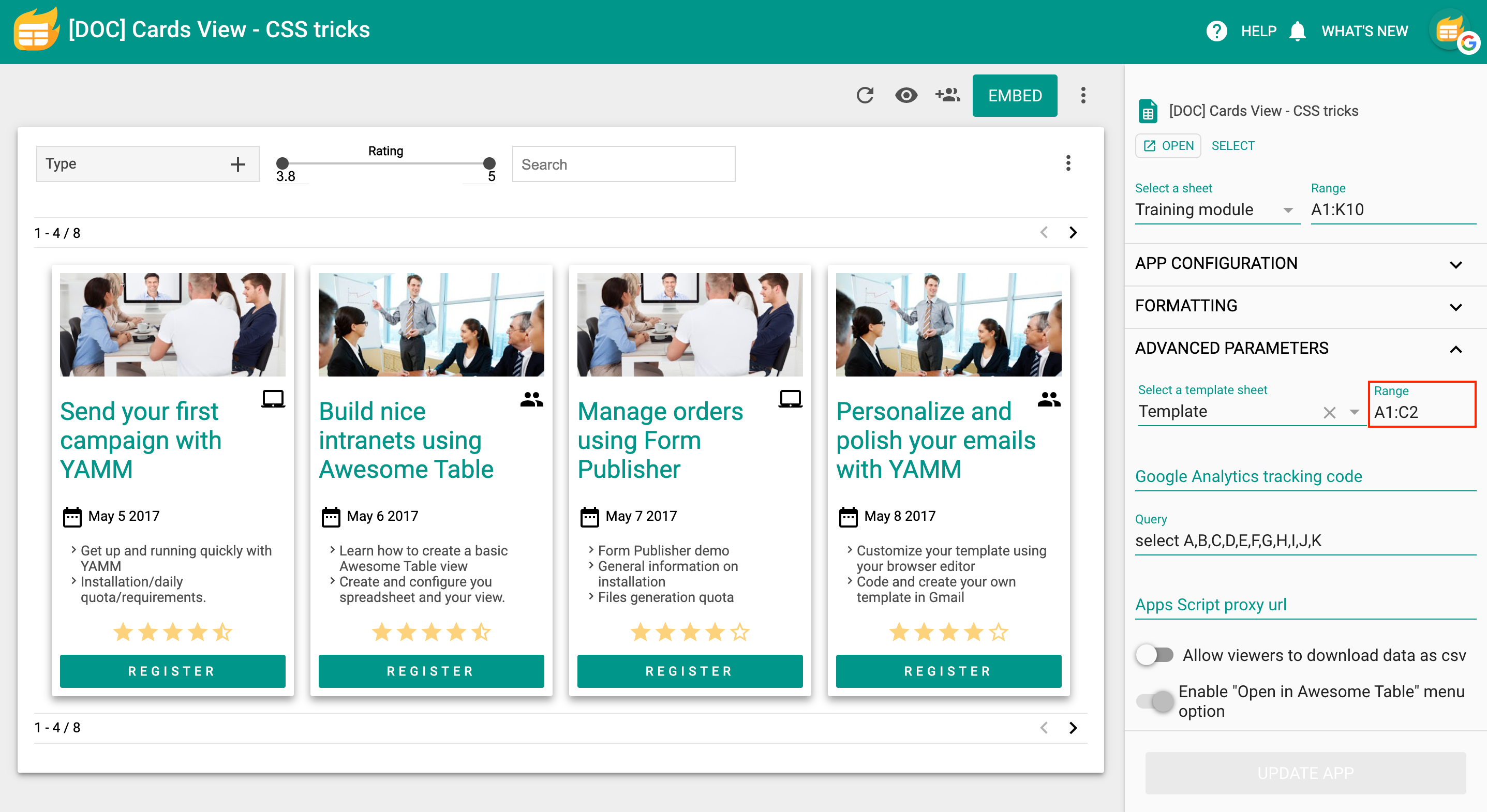Image resolution: width=1487 pixels, height=812 pixels.
Task: Toggle Enable Open in Awesome Table menu option
Action: click(1154, 701)
